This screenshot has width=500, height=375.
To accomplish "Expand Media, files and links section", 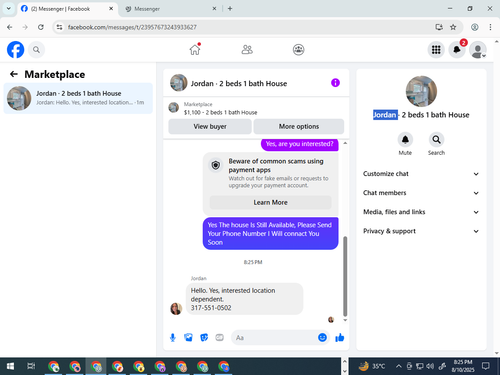I will click(x=421, y=212).
